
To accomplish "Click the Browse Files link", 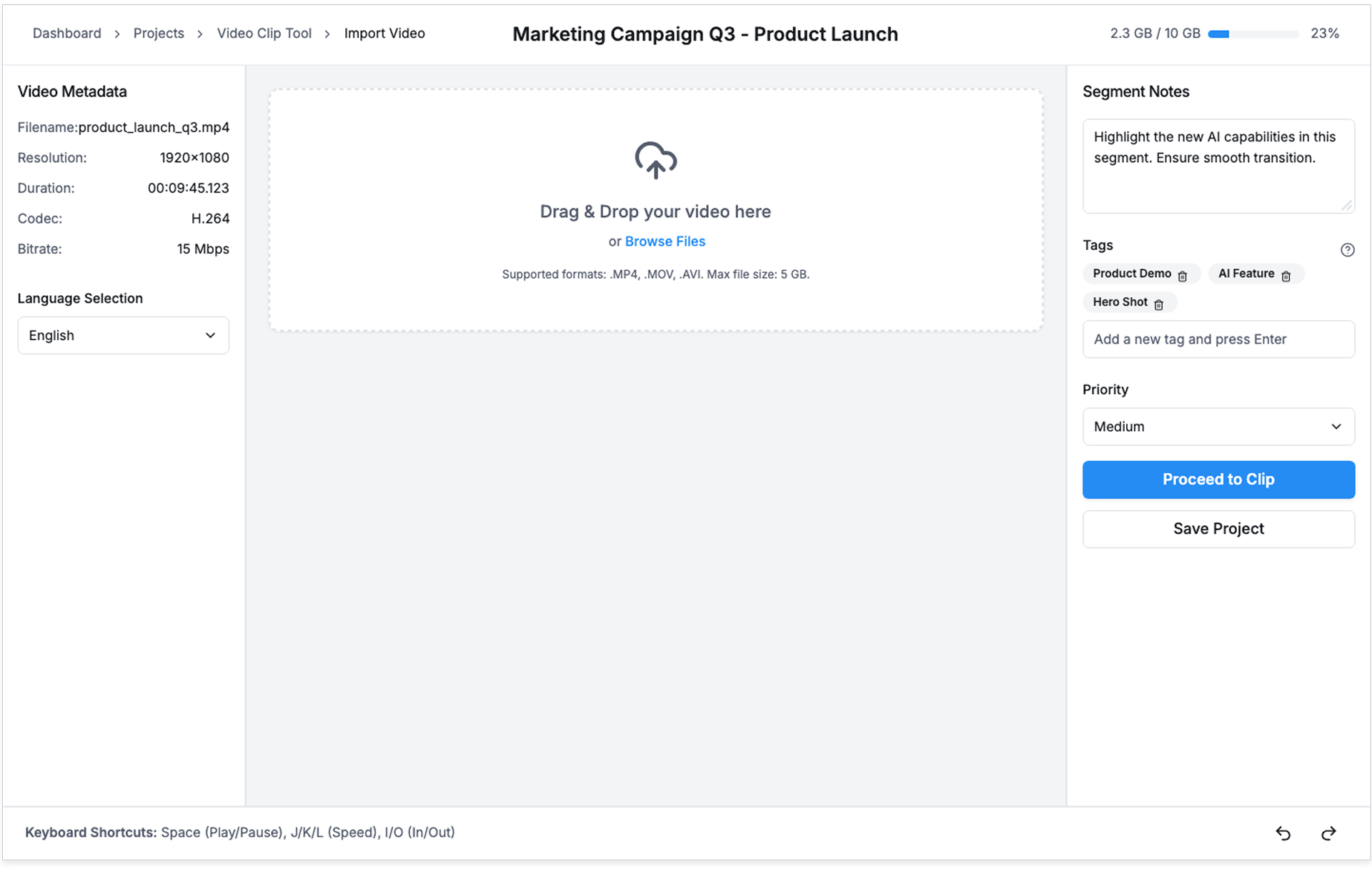I will coord(665,242).
